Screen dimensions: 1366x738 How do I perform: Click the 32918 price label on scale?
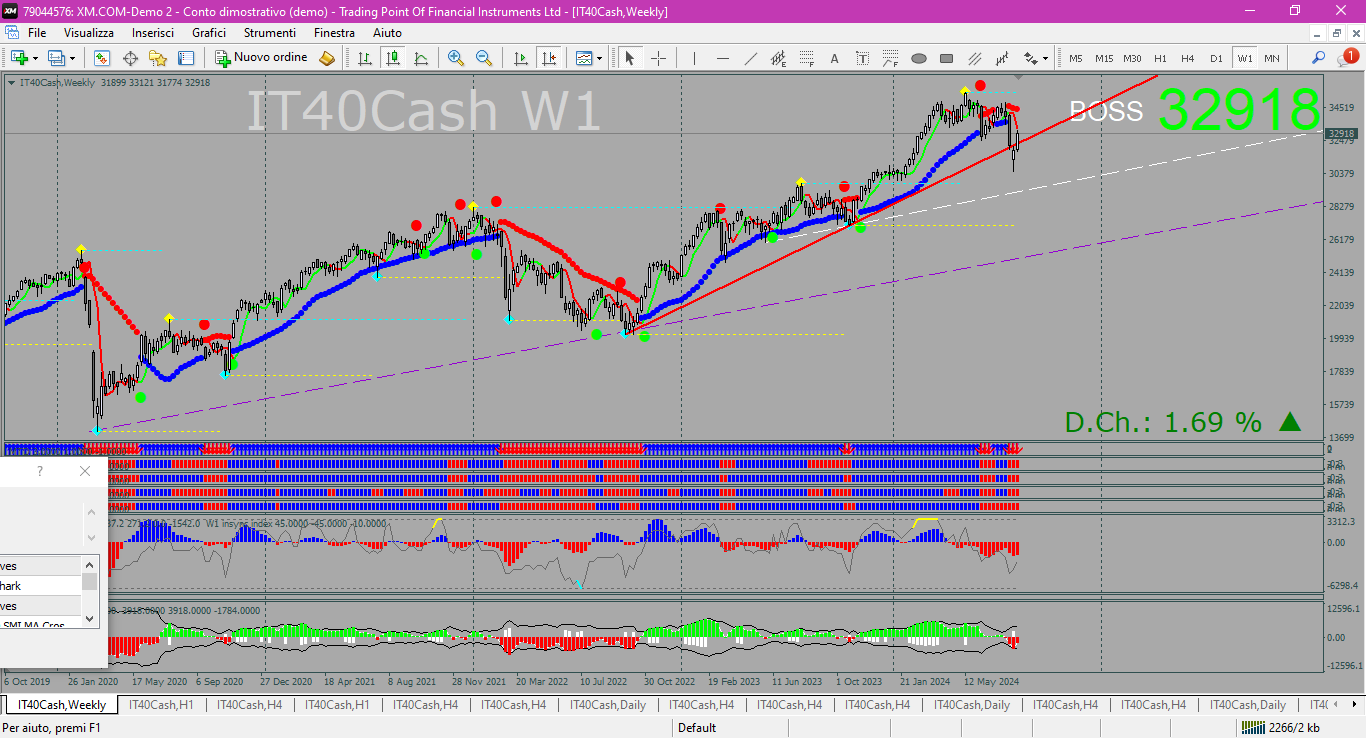click(1341, 133)
